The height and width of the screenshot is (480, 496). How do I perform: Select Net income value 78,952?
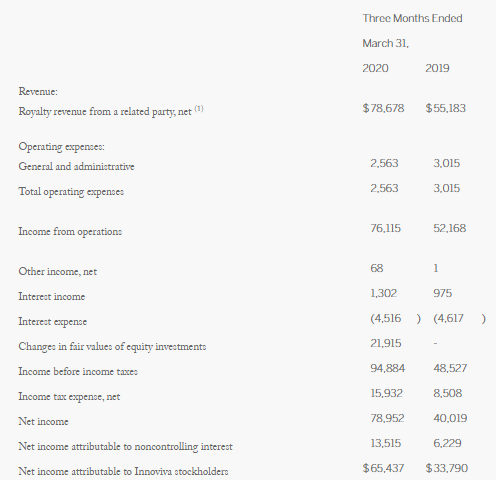(387, 418)
